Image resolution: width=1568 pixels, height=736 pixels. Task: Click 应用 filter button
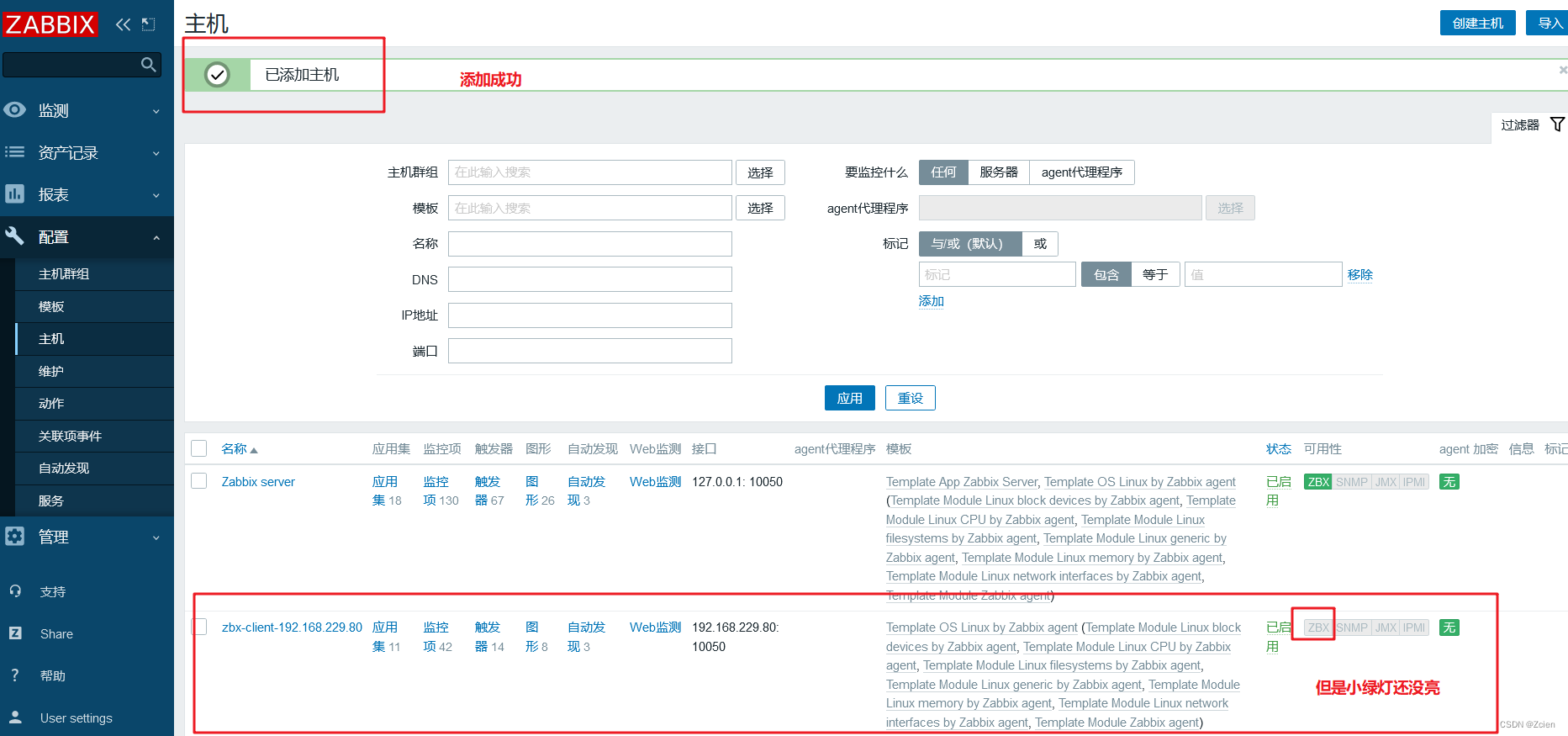(x=850, y=398)
